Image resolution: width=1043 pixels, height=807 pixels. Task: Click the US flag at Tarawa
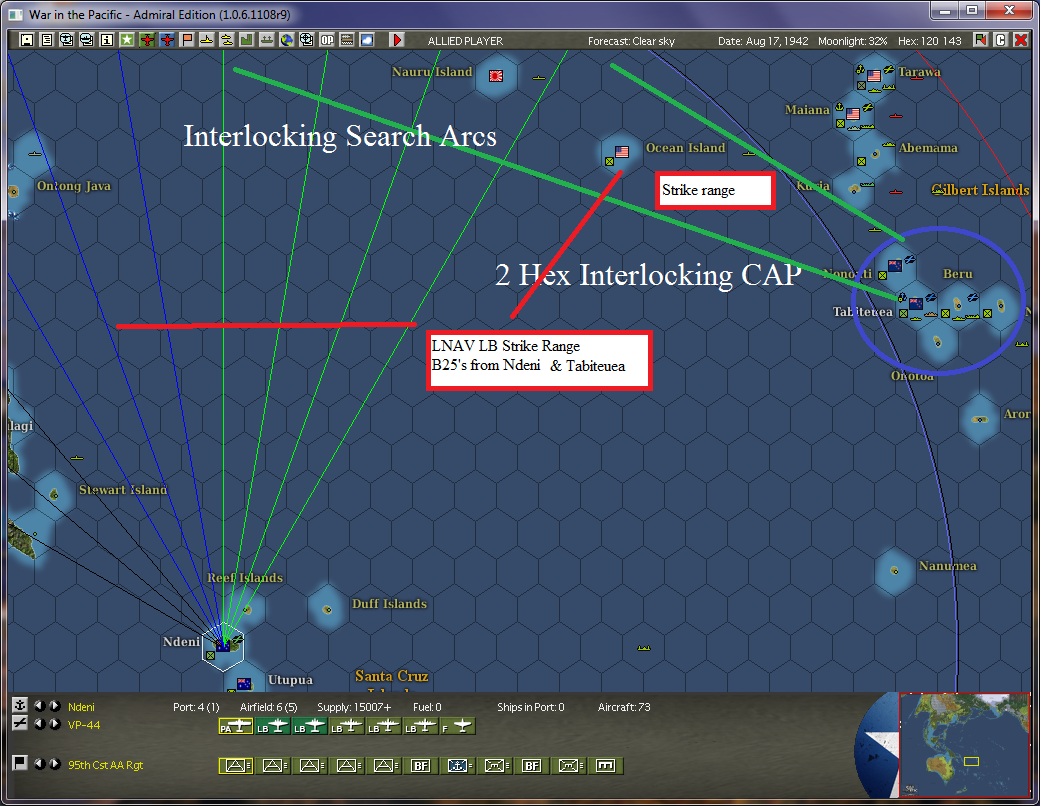[x=874, y=76]
